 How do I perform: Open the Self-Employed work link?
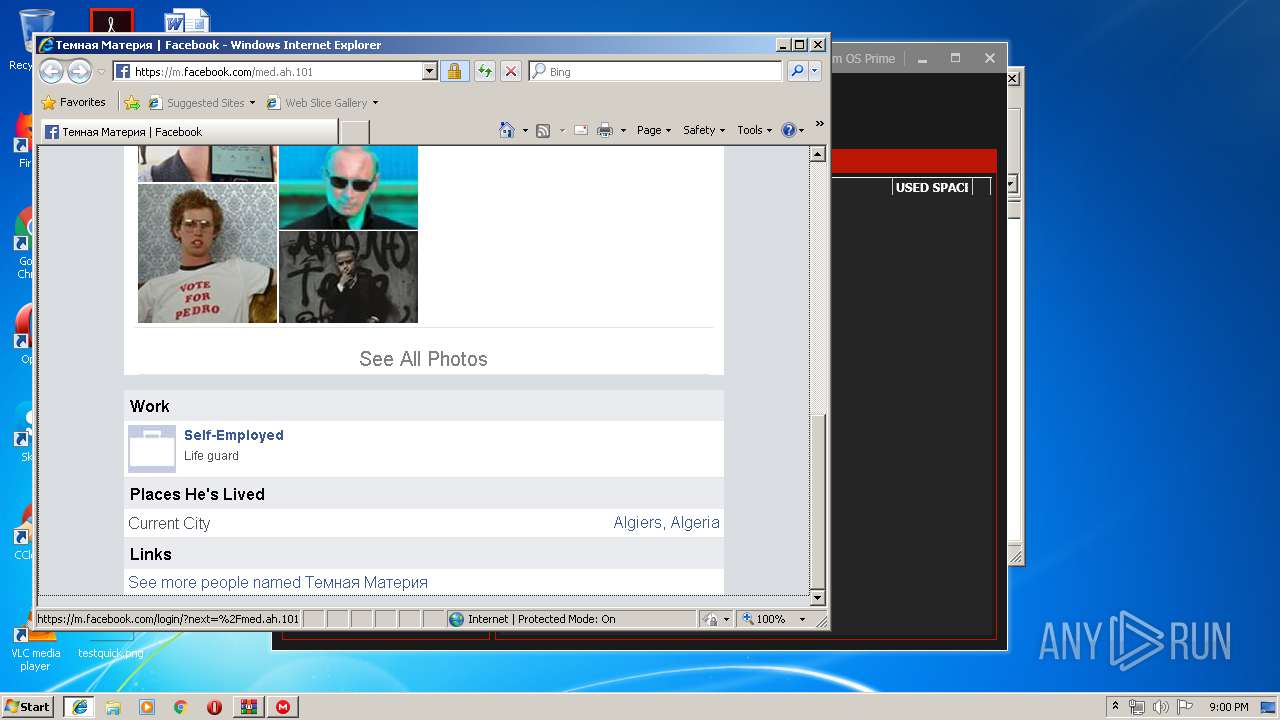click(x=234, y=435)
